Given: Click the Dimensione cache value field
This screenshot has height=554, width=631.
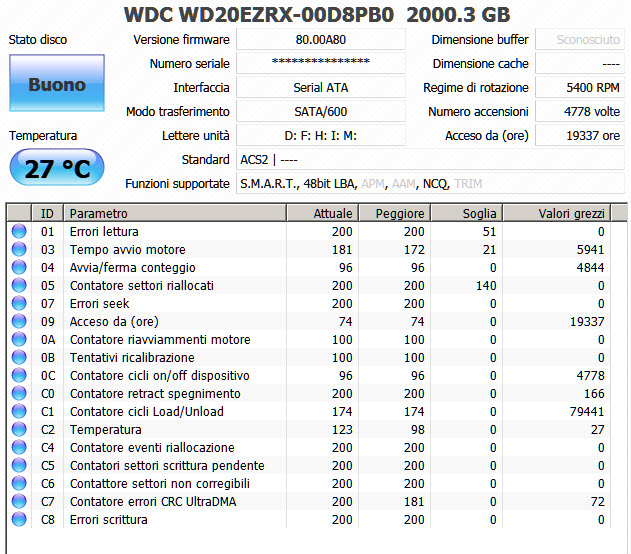Looking at the screenshot, I should [x=580, y=63].
